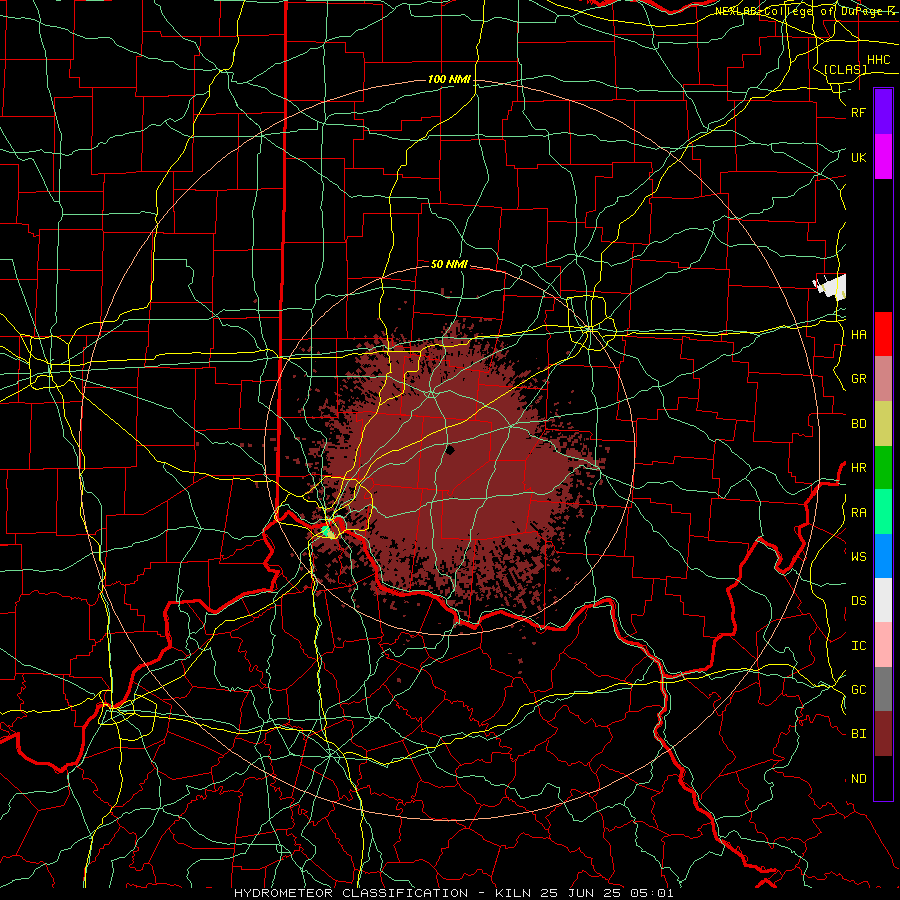Click the HA legend label
This screenshot has height=900, width=900.
click(x=859, y=335)
